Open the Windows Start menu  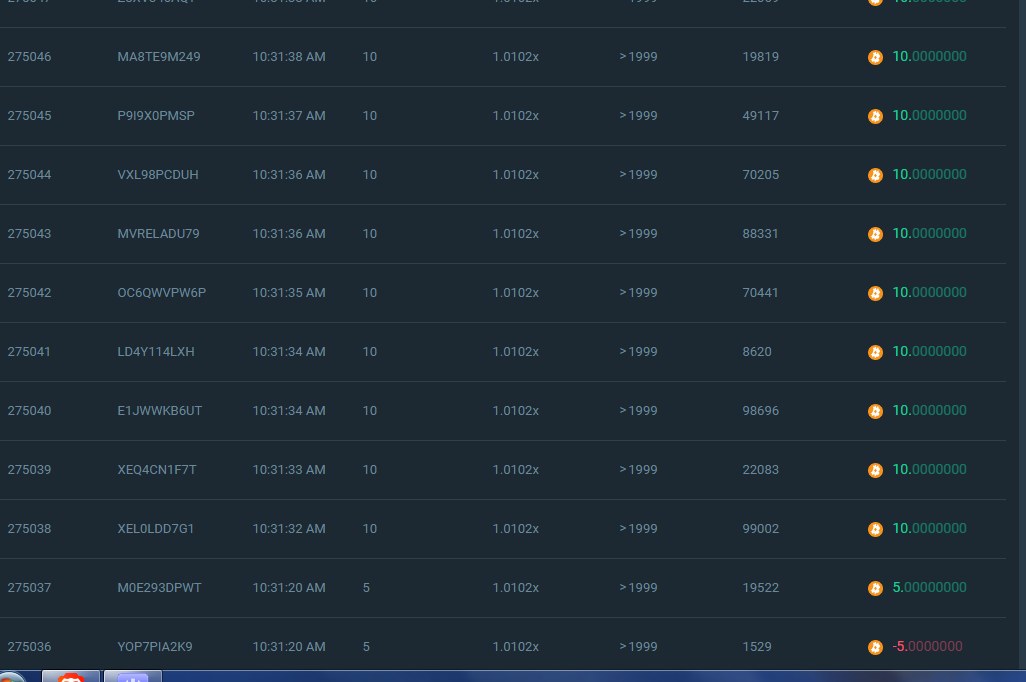point(12,678)
